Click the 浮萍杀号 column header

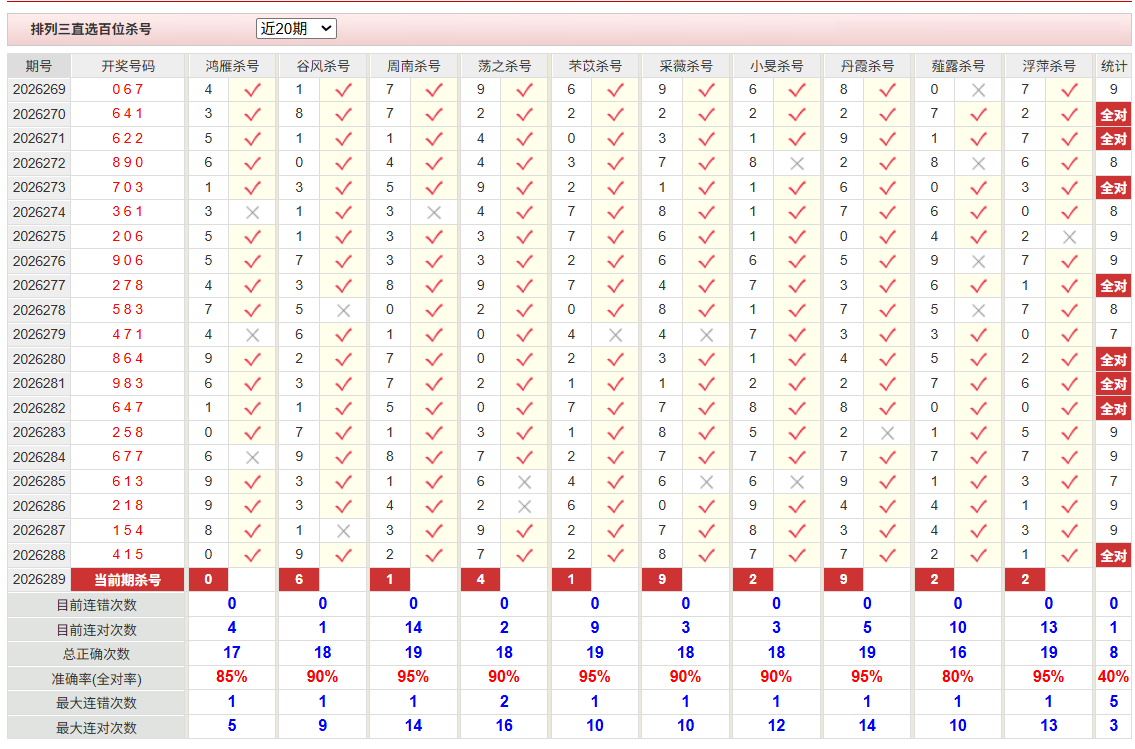click(x=1048, y=66)
